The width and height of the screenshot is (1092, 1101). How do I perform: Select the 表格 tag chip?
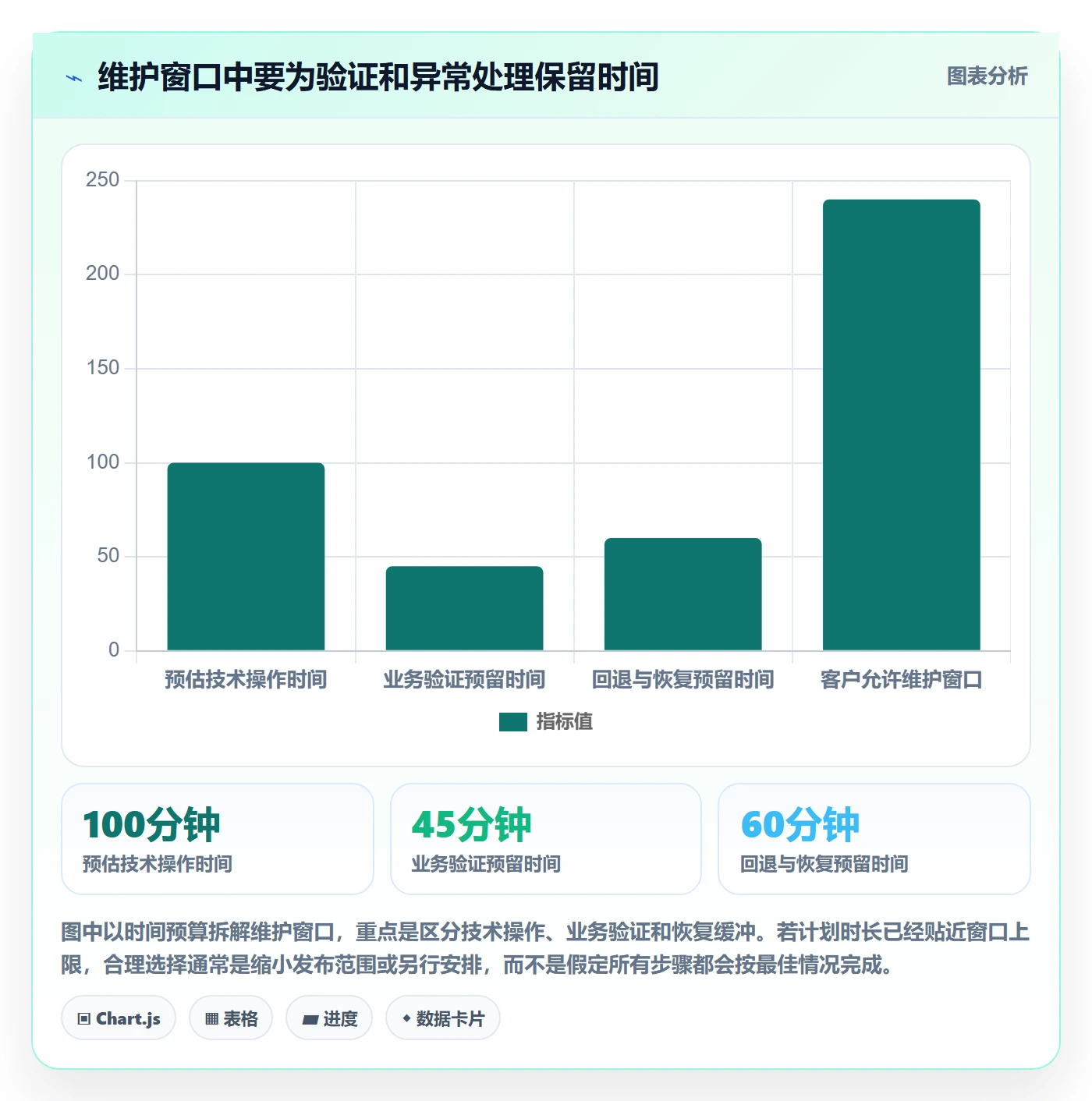[231, 1018]
